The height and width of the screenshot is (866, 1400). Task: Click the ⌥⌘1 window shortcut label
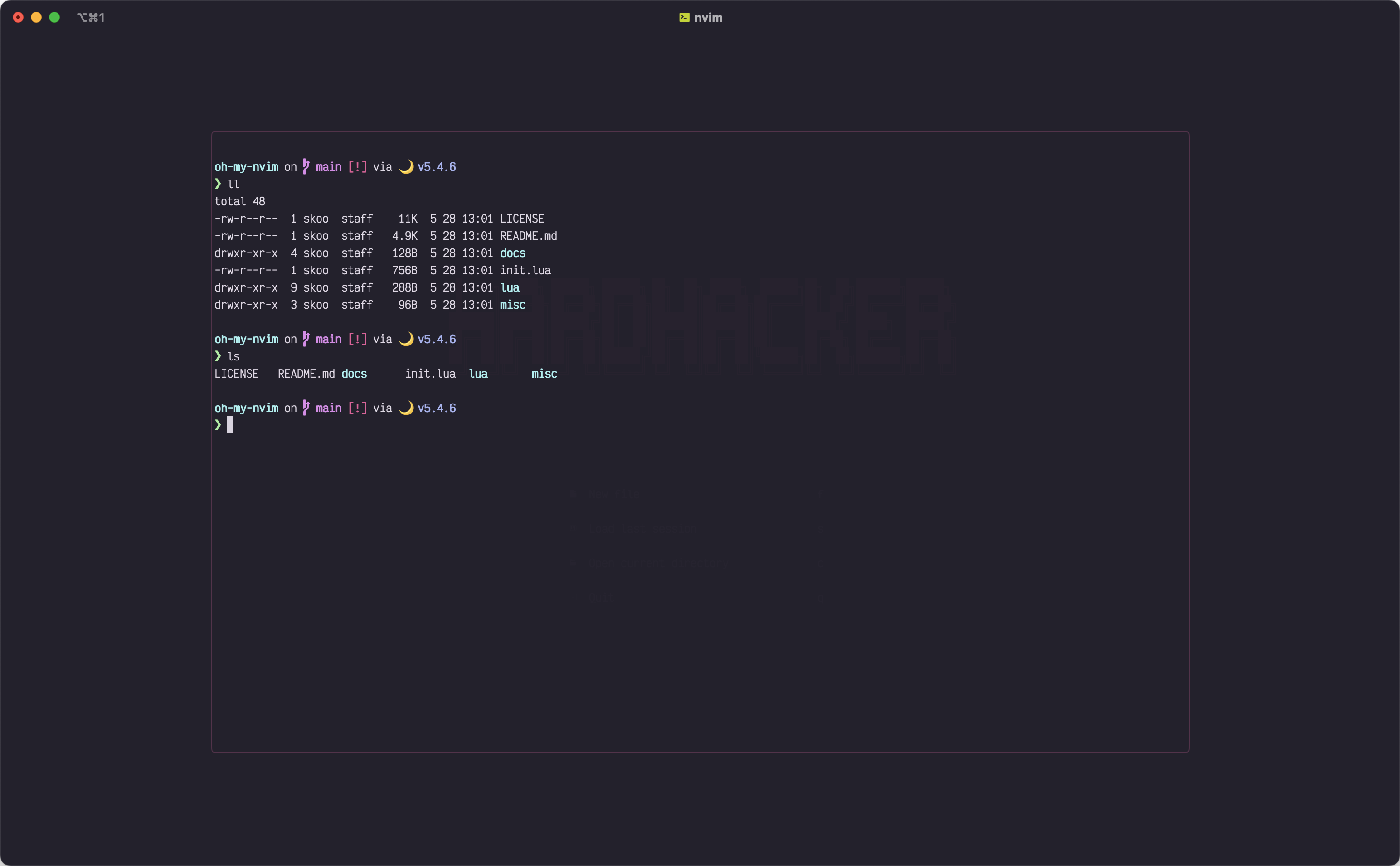pyautogui.click(x=91, y=18)
